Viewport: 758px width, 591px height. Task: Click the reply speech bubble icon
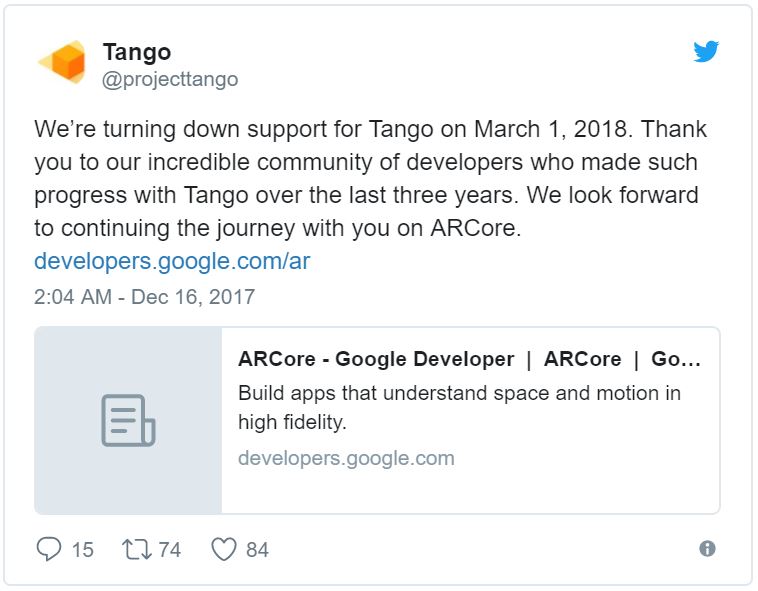click(x=49, y=549)
